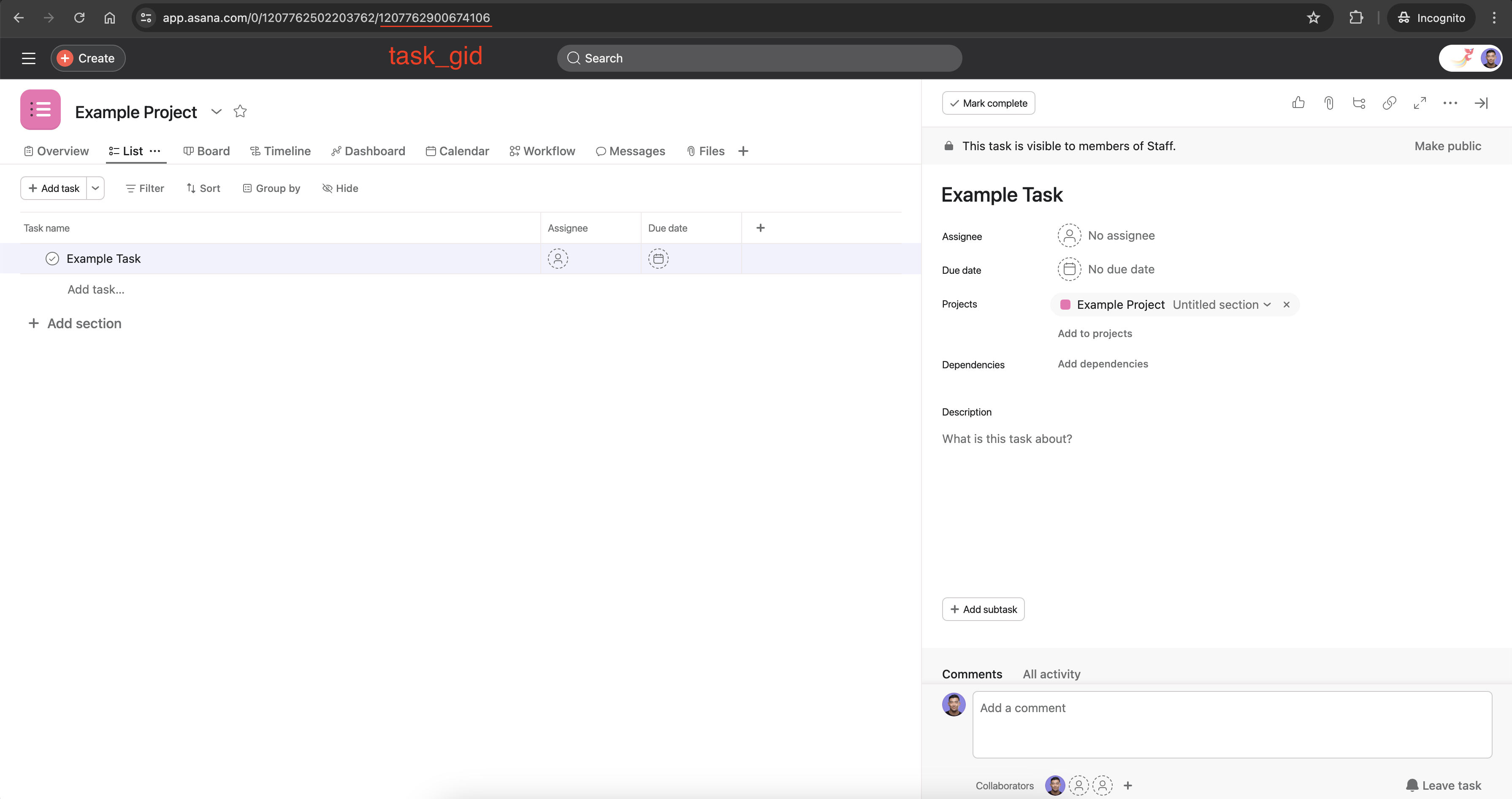
Task: Attach a file using the paperclip icon
Action: pyautogui.click(x=1329, y=103)
